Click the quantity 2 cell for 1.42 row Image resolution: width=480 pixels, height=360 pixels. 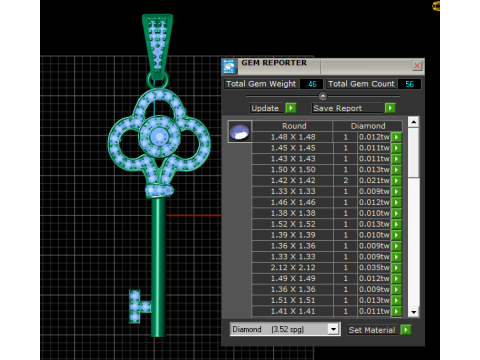[345, 181]
